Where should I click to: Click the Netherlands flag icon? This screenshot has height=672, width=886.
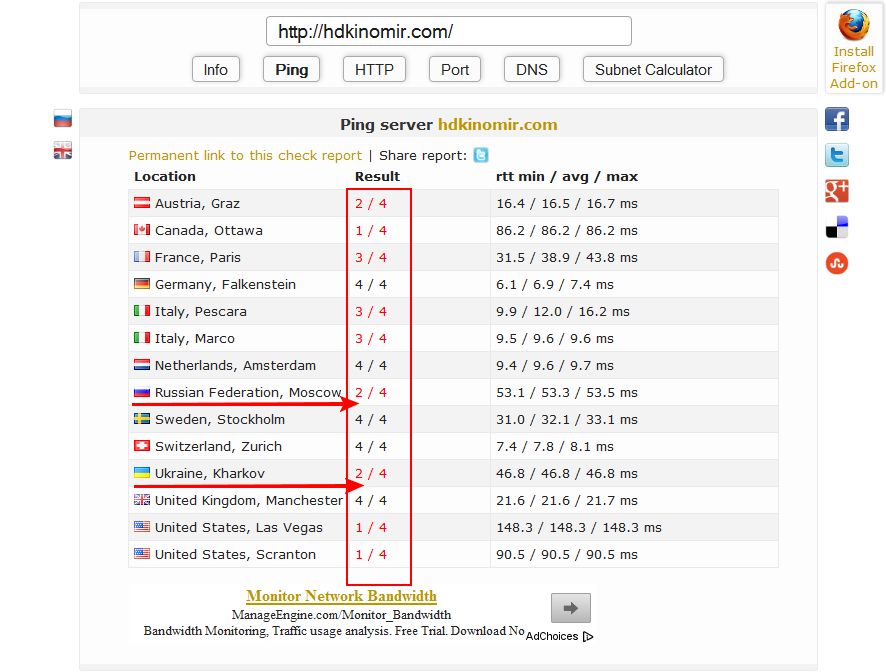(142, 365)
